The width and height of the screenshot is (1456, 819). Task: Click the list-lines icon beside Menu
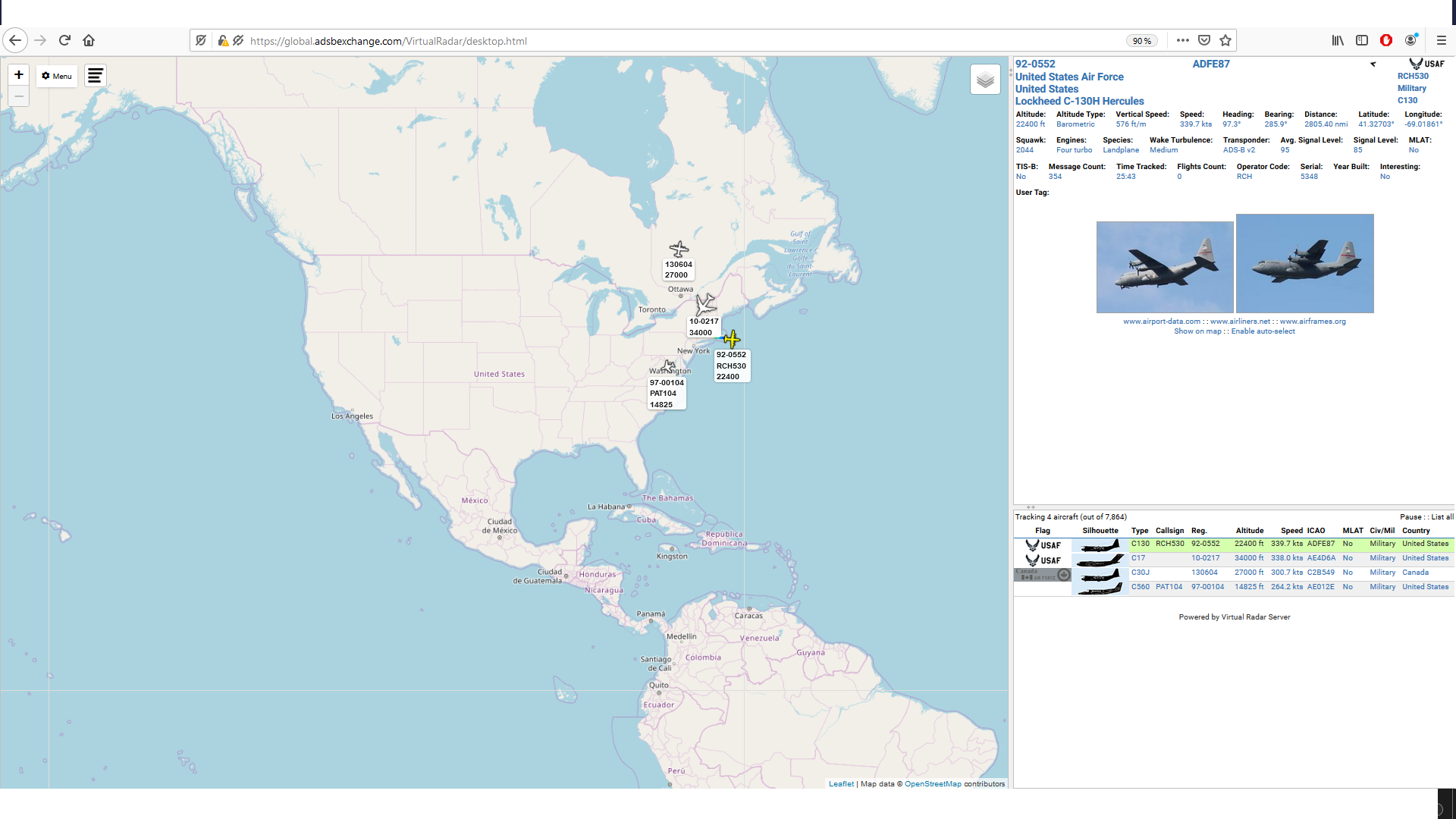tap(96, 76)
